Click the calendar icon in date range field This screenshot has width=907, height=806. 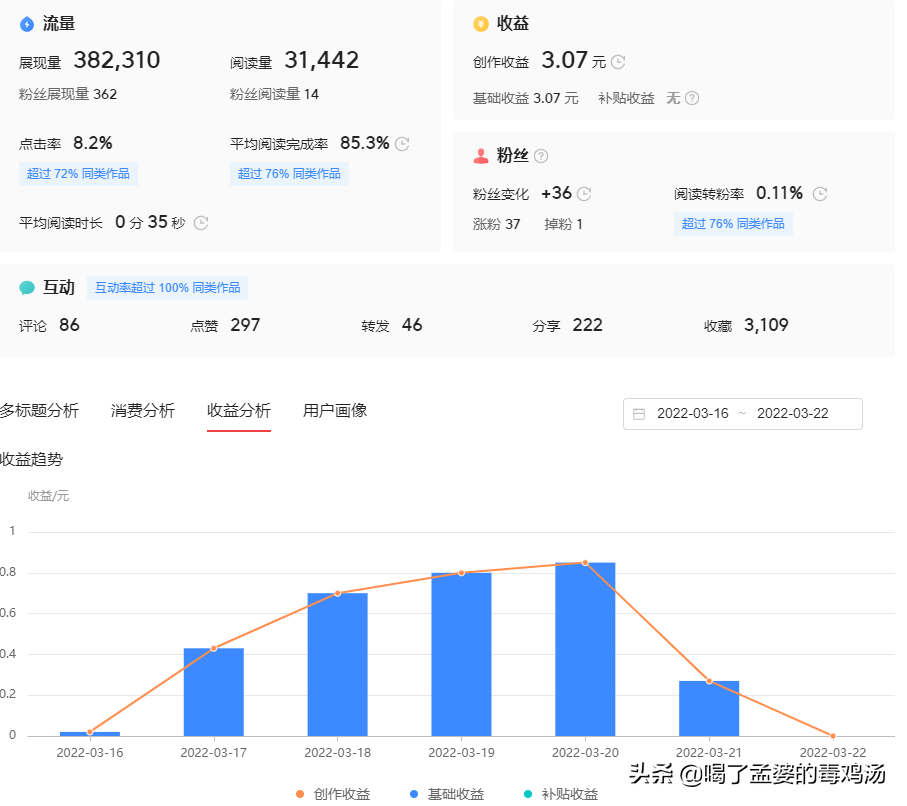point(639,414)
